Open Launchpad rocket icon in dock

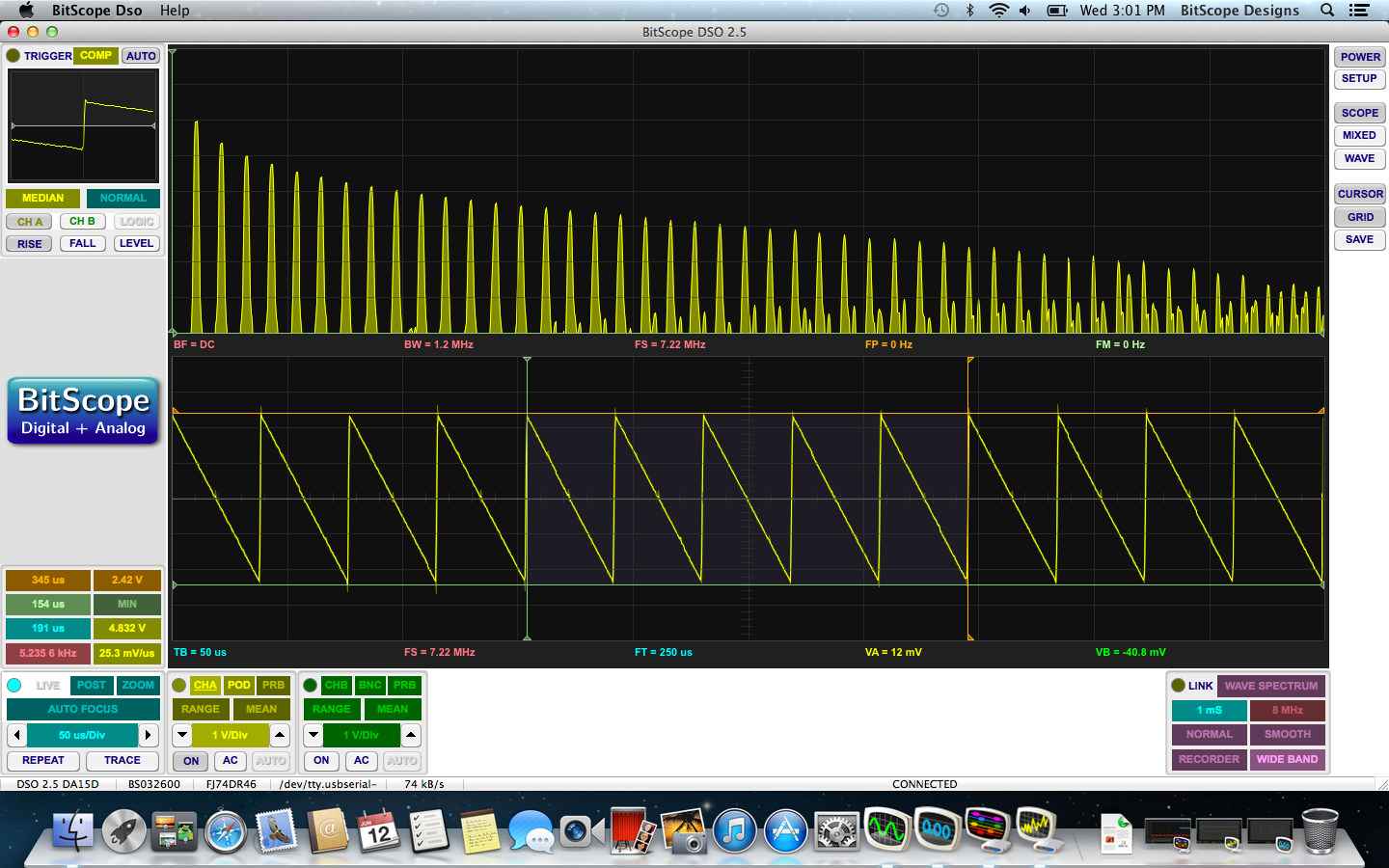pos(124,830)
